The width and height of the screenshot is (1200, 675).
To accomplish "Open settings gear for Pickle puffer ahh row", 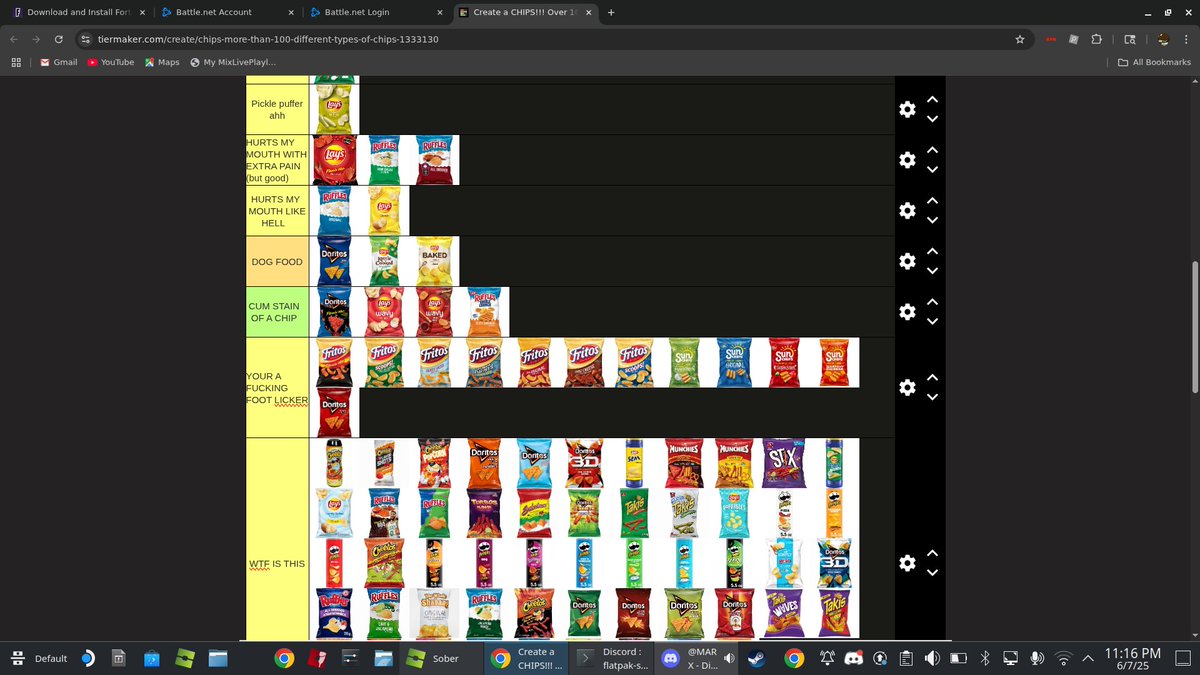I will tap(907, 109).
